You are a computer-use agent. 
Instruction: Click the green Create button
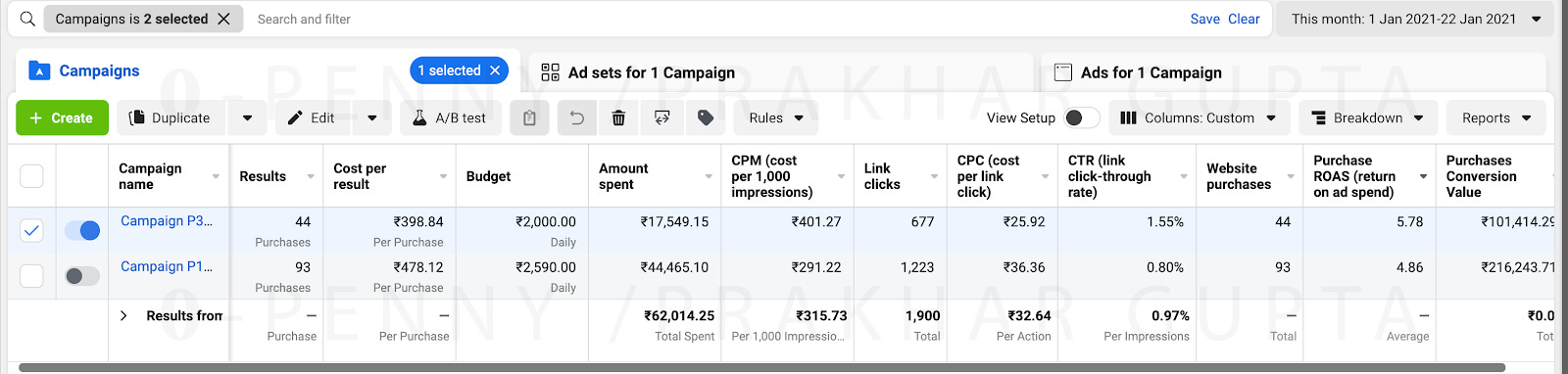(x=62, y=118)
